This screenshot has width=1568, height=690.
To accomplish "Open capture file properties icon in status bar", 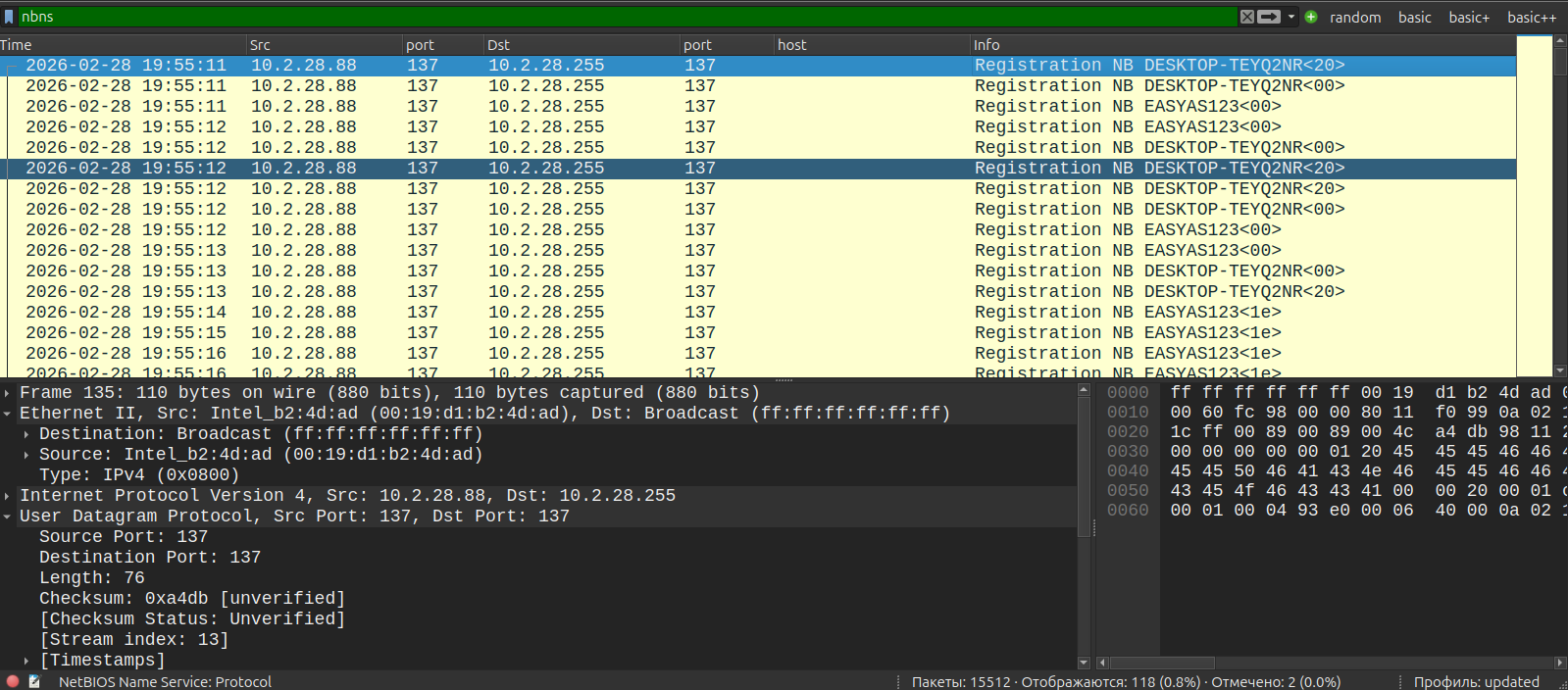I will click(x=34, y=681).
